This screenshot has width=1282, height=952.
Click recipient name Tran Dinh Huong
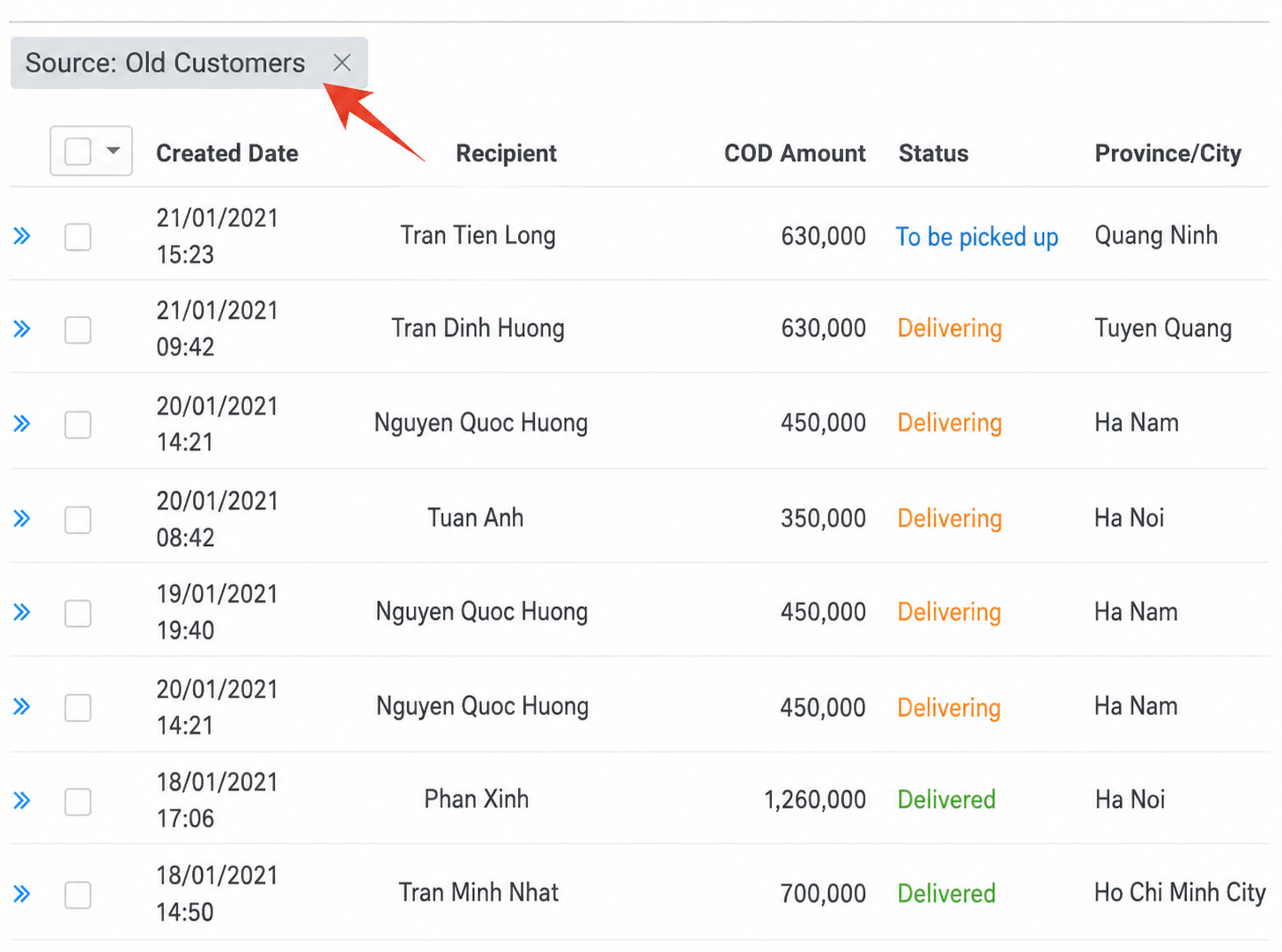click(478, 328)
